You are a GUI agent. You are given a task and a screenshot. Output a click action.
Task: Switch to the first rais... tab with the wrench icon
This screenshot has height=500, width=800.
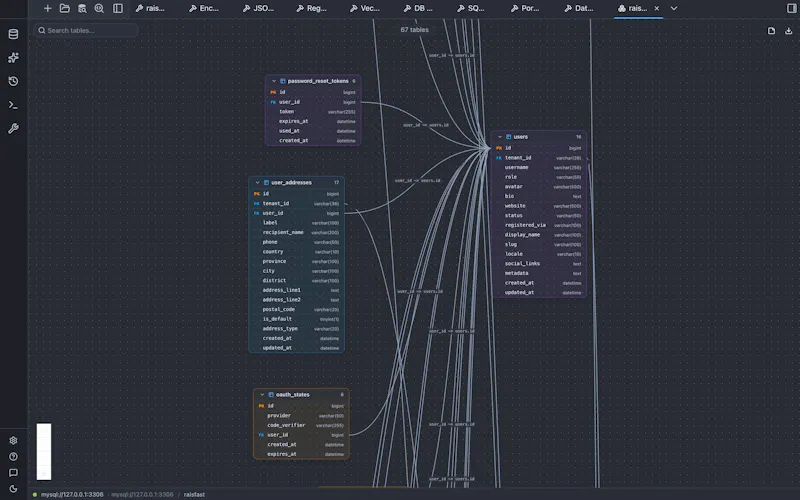150,8
